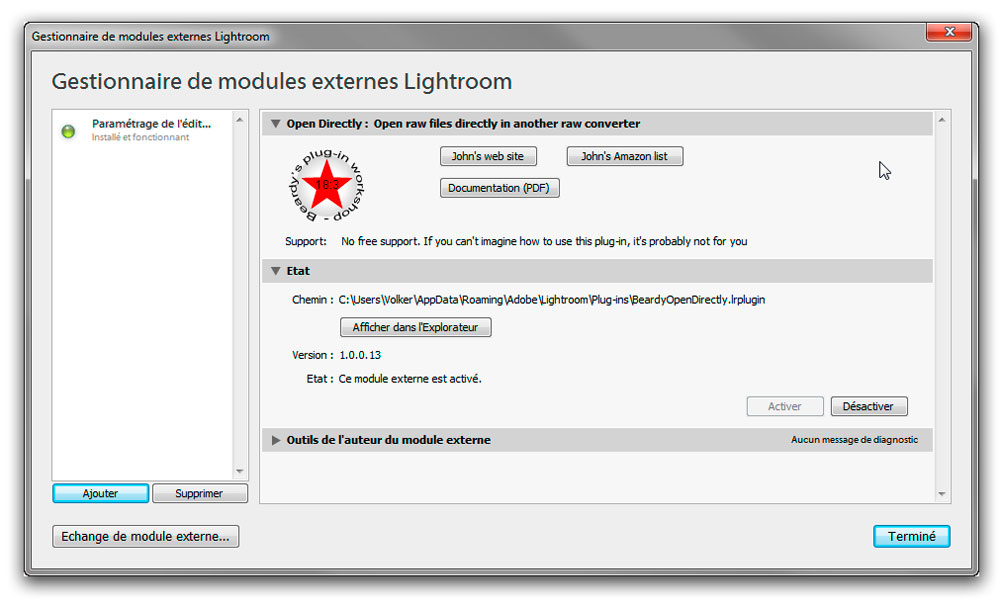
Task: Click the 'Installé et fonctionnant' status text
Action: tap(140, 137)
